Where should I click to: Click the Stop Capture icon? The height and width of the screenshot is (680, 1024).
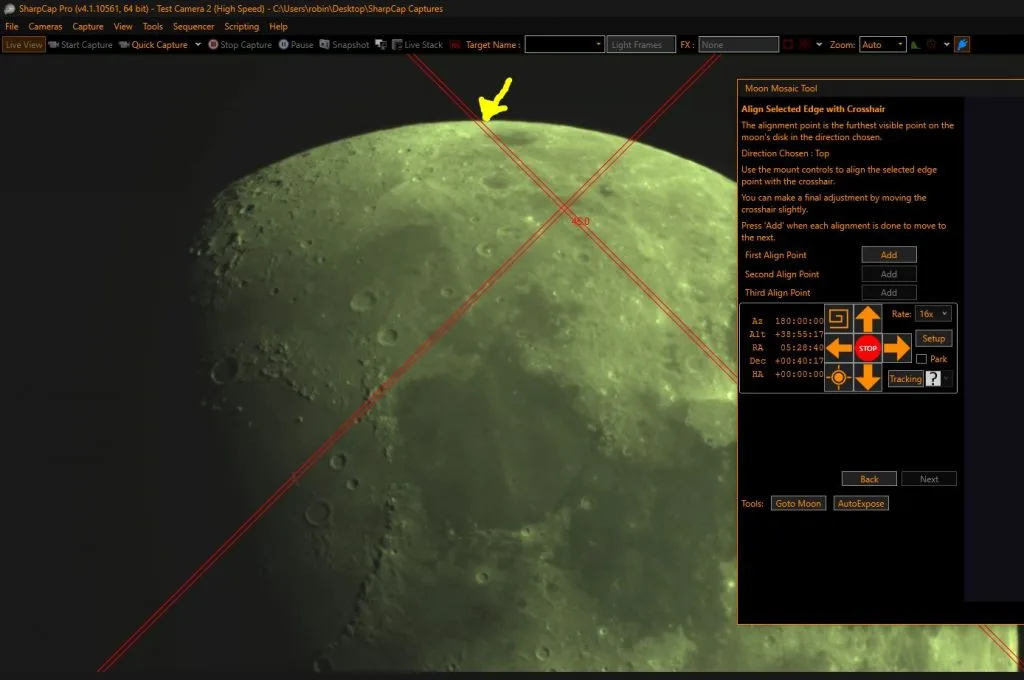point(213,44)
